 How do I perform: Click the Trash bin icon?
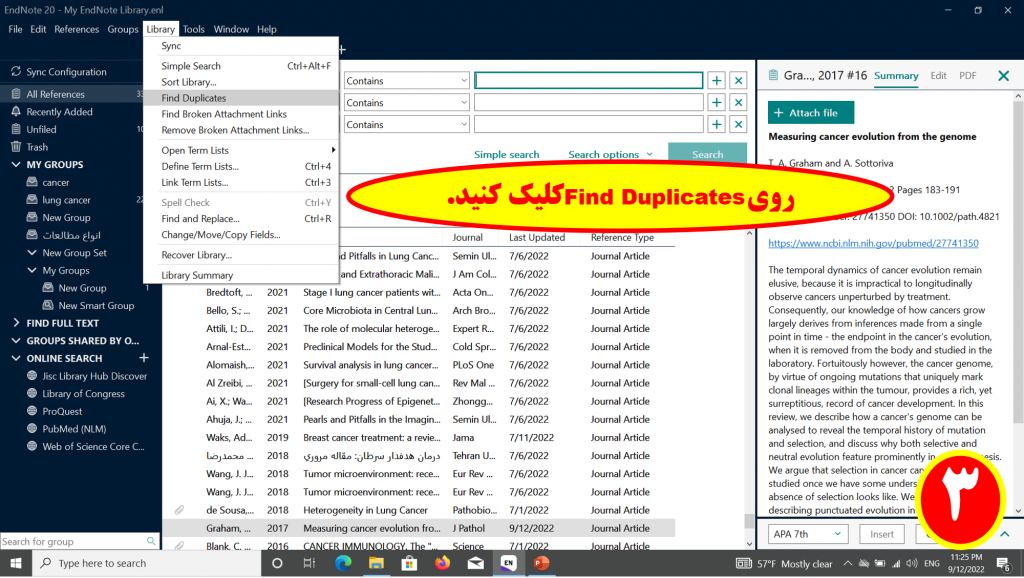pos(16,147)
